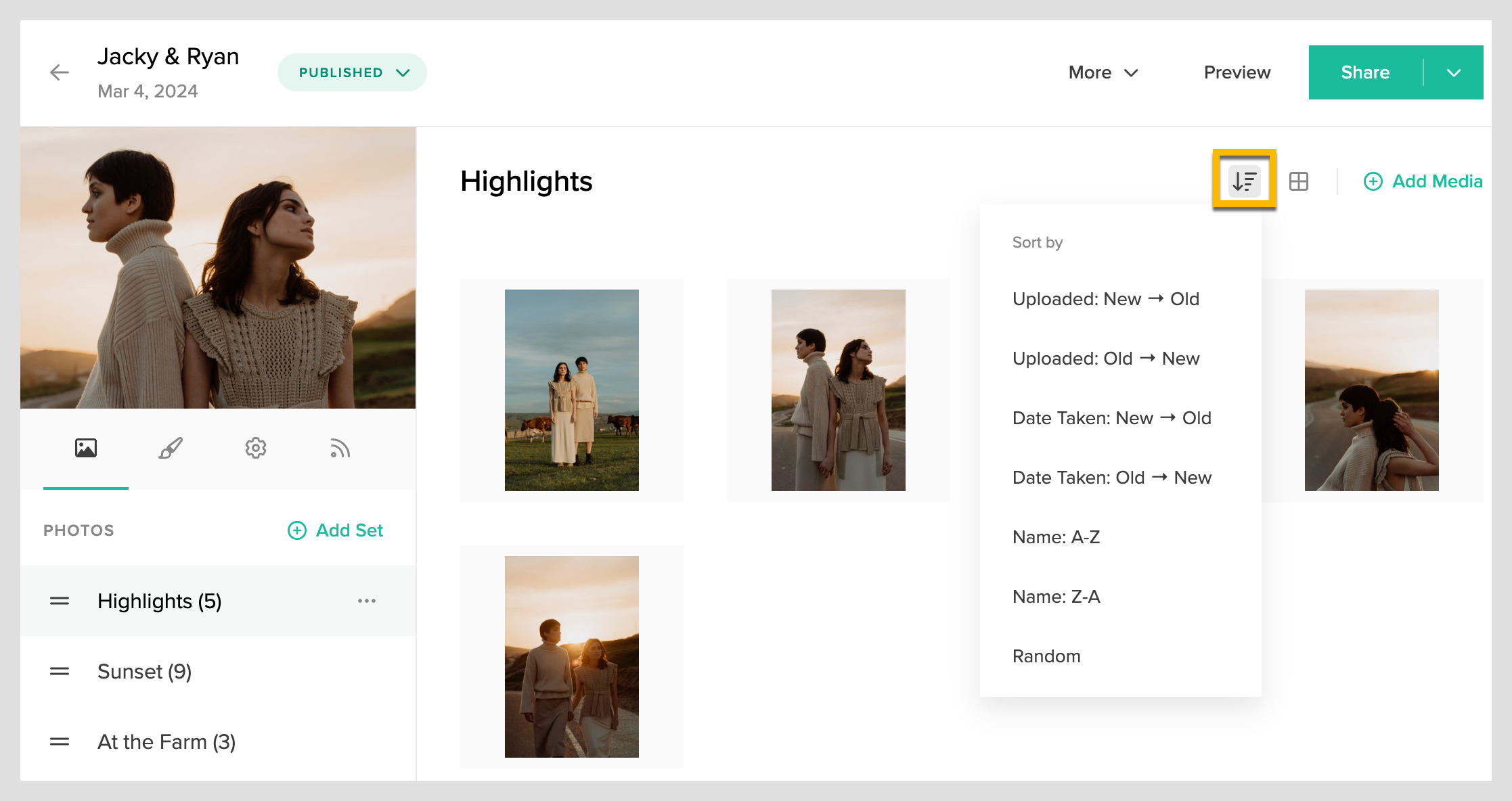This screenshot has height=801, width=1512.
Task: Expand the More menu
Action: pos(1103,72)
